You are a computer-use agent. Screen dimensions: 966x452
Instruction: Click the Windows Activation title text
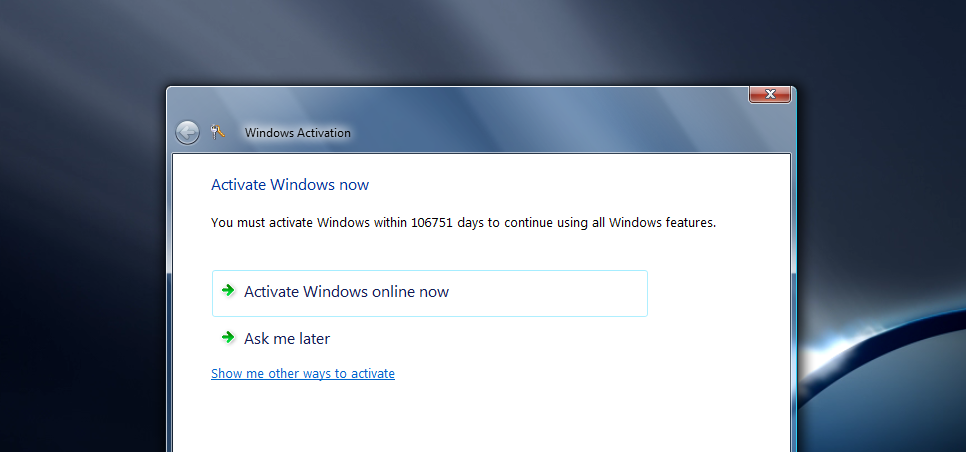[x=298, y=133]
